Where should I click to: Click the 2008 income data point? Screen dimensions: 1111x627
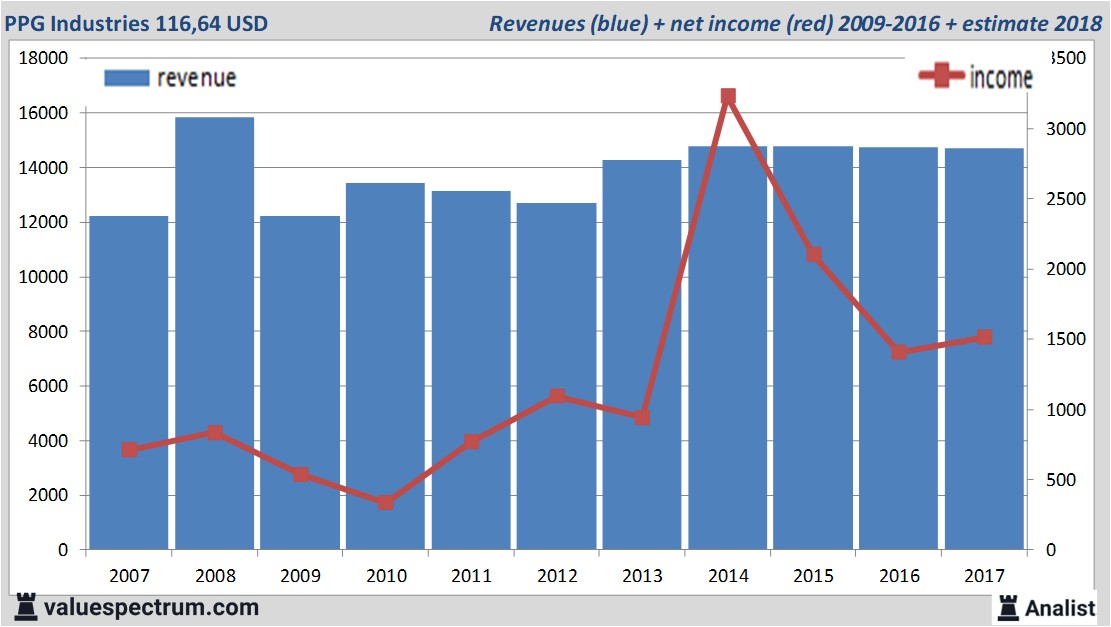[215, 432]
